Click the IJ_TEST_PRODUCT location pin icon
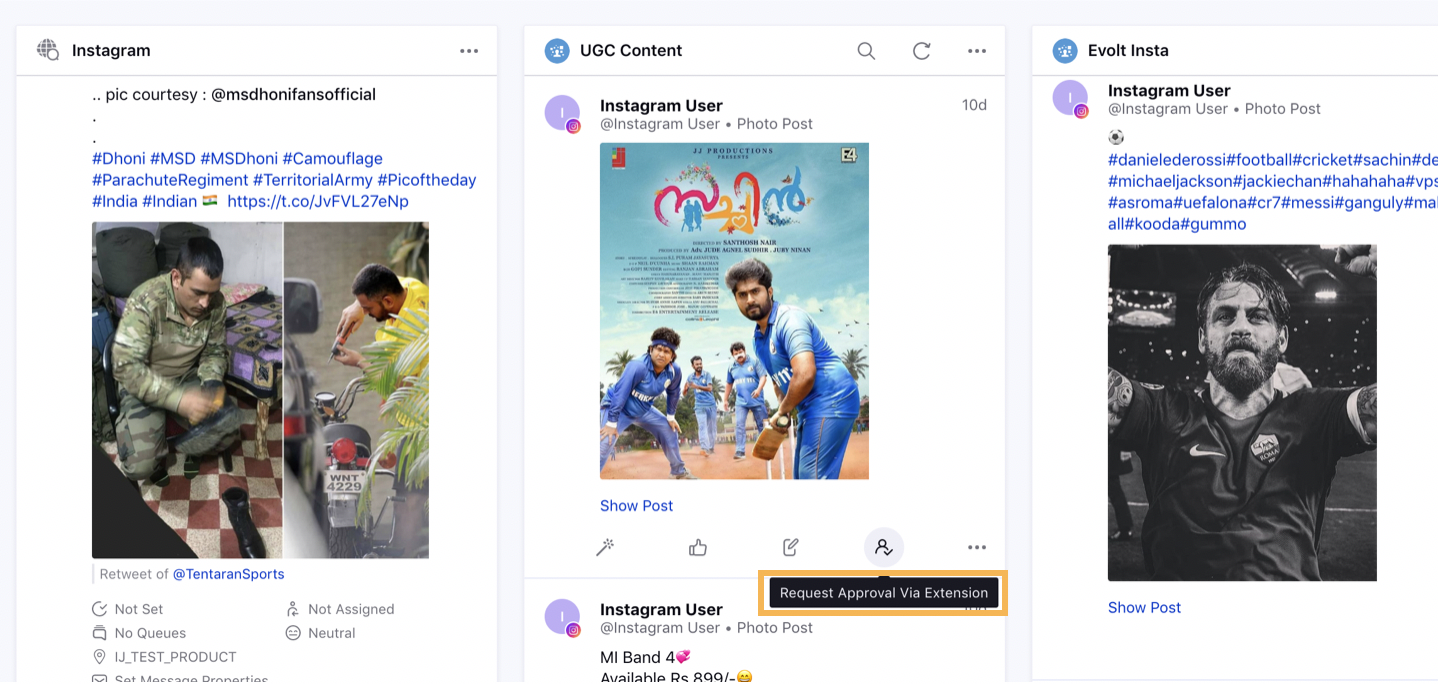 (99, 657)
